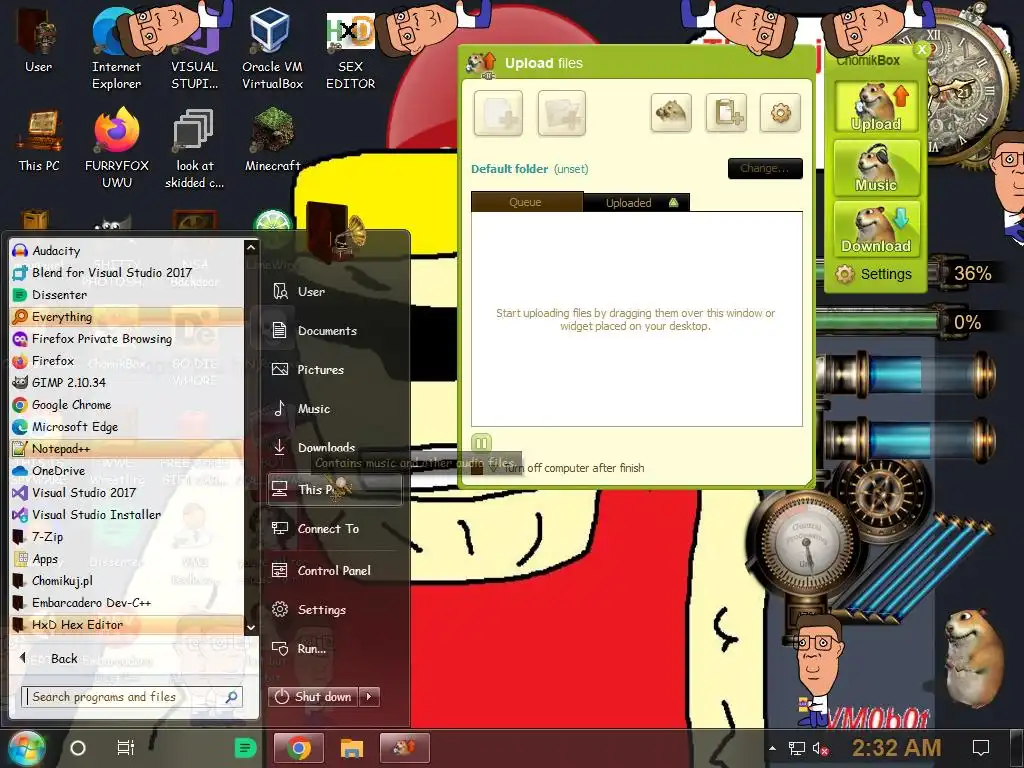Image resolution: width=1024 pixels, height=768 pixels.
Task: Click the programs list scroll-up arrow
Action: (x=251, y=248)
